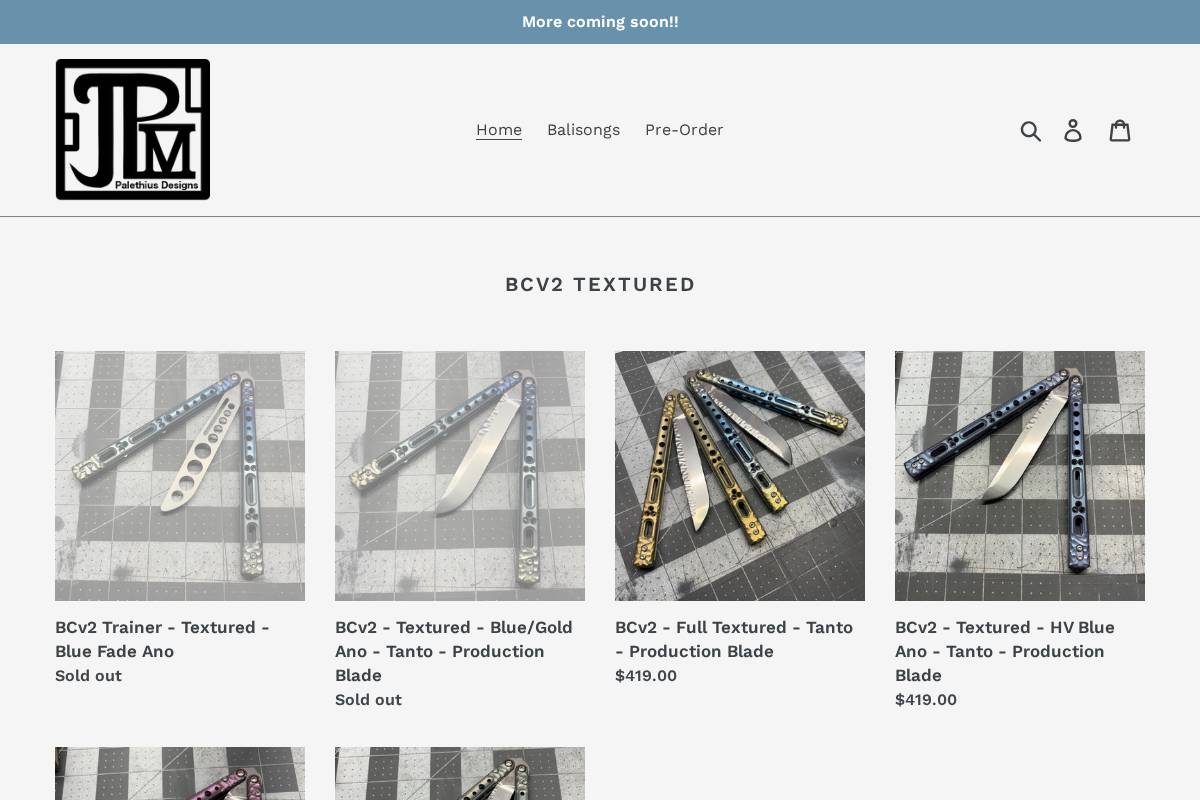Viewport: 1200px width, 800px height.
Task: Open BCv2 Blue/Gold Ano Tanto listing
Action: pyautogui.click(x=453, y=651)
